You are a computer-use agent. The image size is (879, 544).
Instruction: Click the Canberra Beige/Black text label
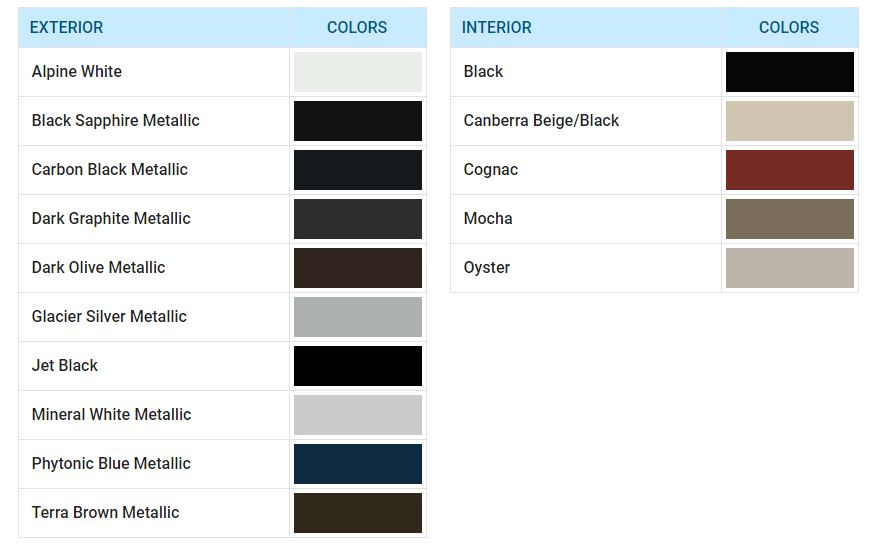point(541,121)
